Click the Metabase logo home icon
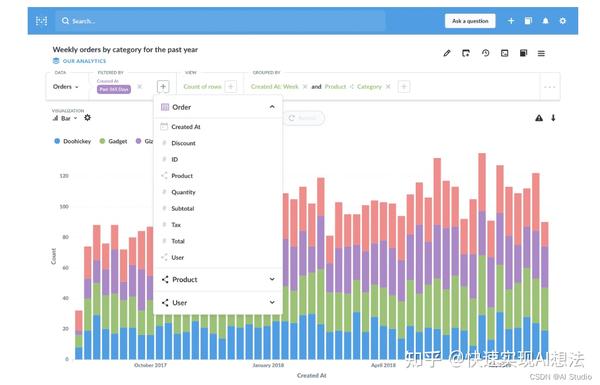 click(41, 21)
